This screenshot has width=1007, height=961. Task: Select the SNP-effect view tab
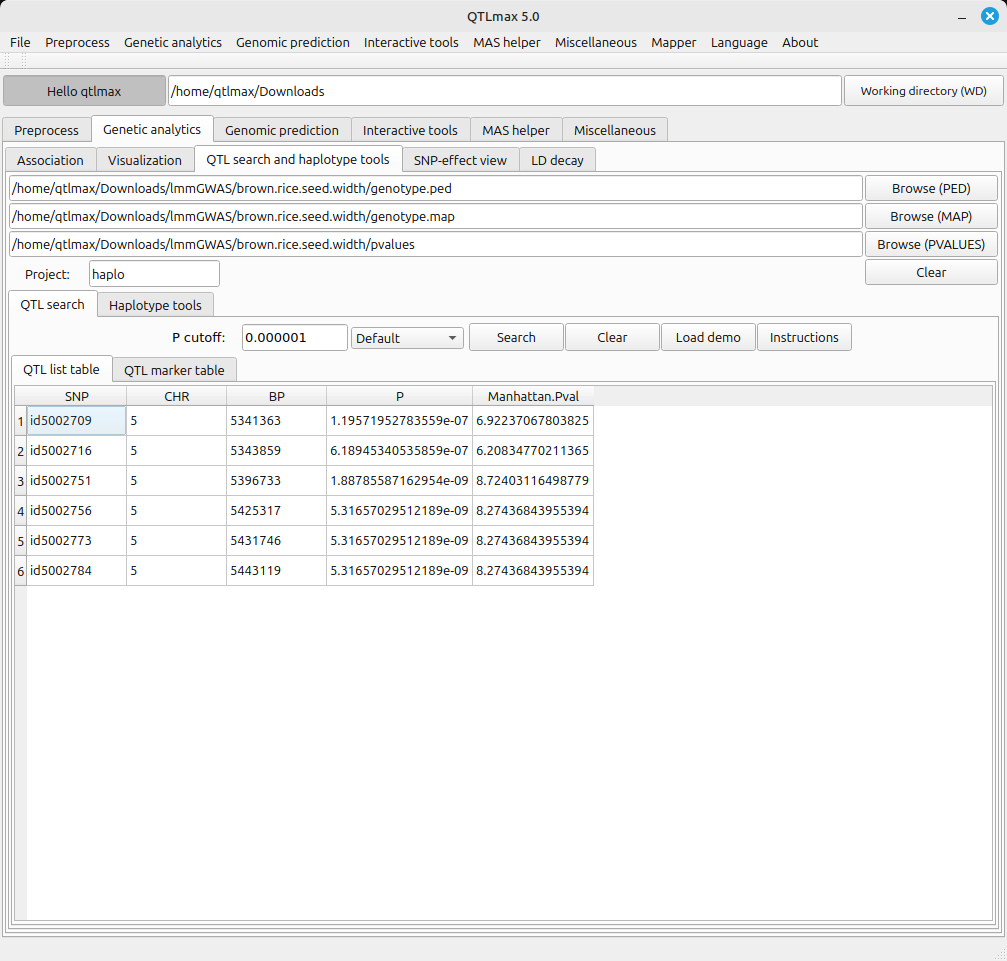pos(460,160)
